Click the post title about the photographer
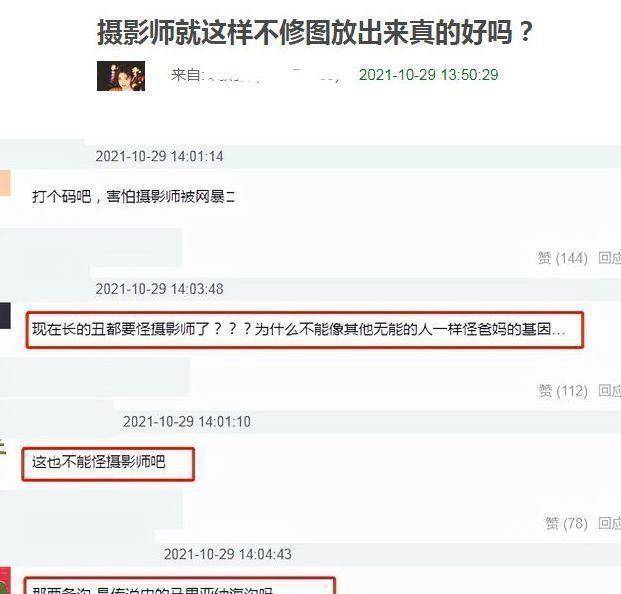This screenshot has width=621, height=594. 315,32
